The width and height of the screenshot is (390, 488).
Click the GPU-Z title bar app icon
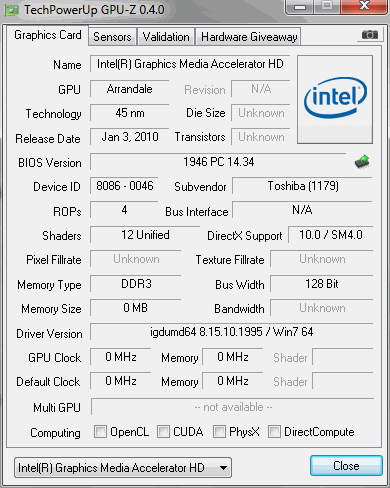(x=12, y=10)
